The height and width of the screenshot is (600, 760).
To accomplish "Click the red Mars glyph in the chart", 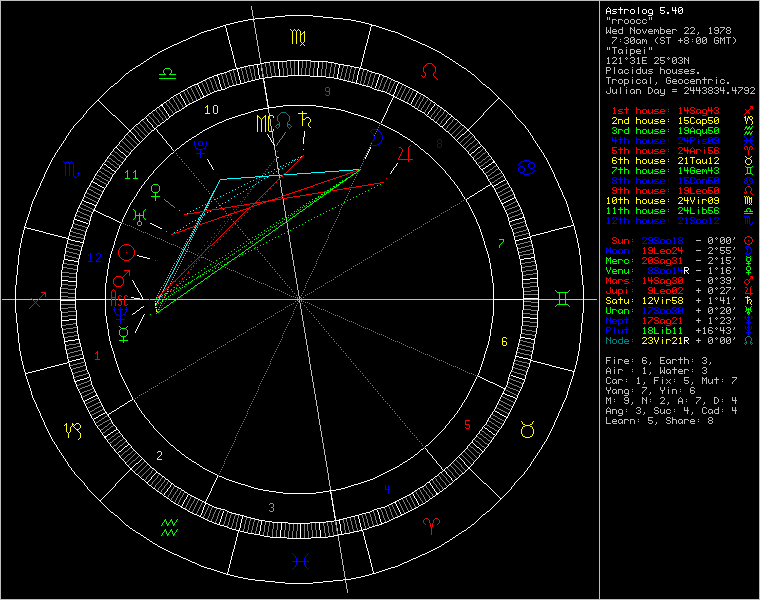I will 122,279.
